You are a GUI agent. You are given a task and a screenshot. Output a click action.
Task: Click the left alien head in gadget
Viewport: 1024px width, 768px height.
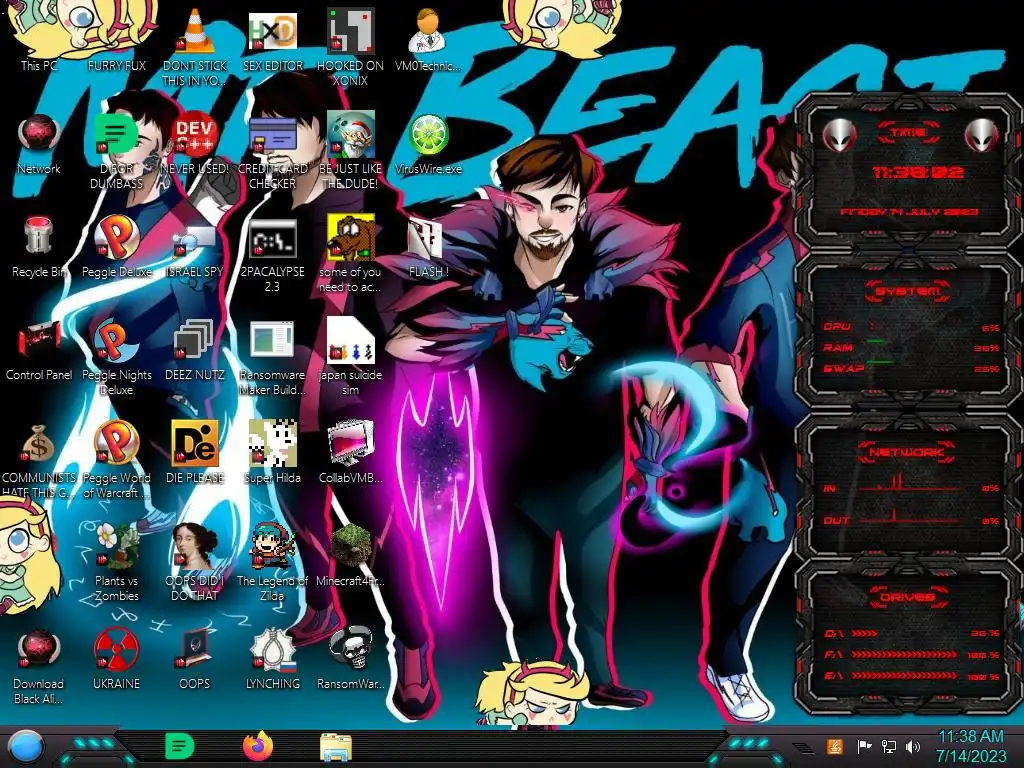839,135
